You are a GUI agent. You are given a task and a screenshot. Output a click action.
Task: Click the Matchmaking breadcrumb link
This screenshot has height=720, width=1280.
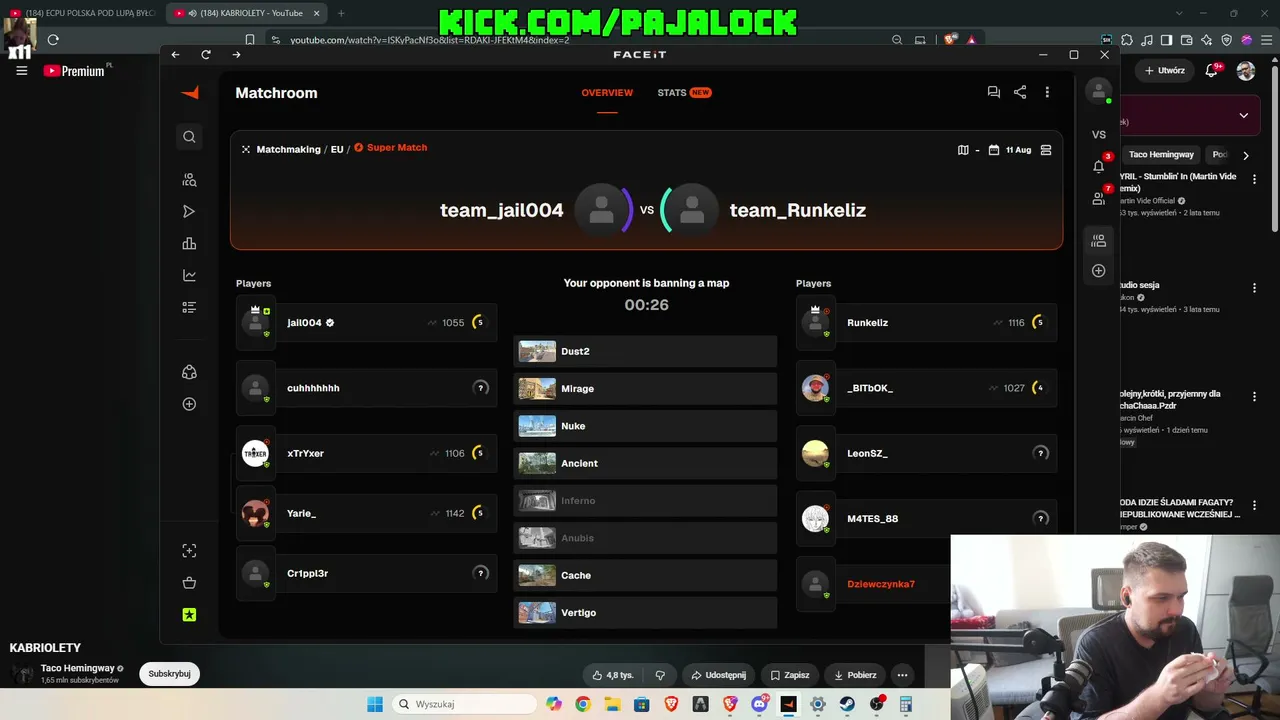pos(288,149)
